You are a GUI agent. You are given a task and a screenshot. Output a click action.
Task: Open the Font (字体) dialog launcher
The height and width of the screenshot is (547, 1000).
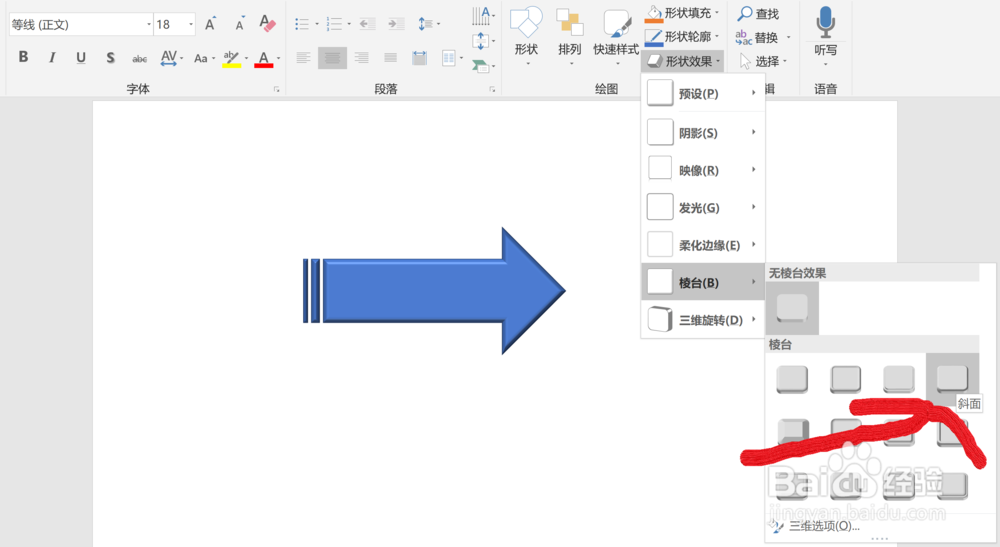pyautogui.click(x=277, y=89)
